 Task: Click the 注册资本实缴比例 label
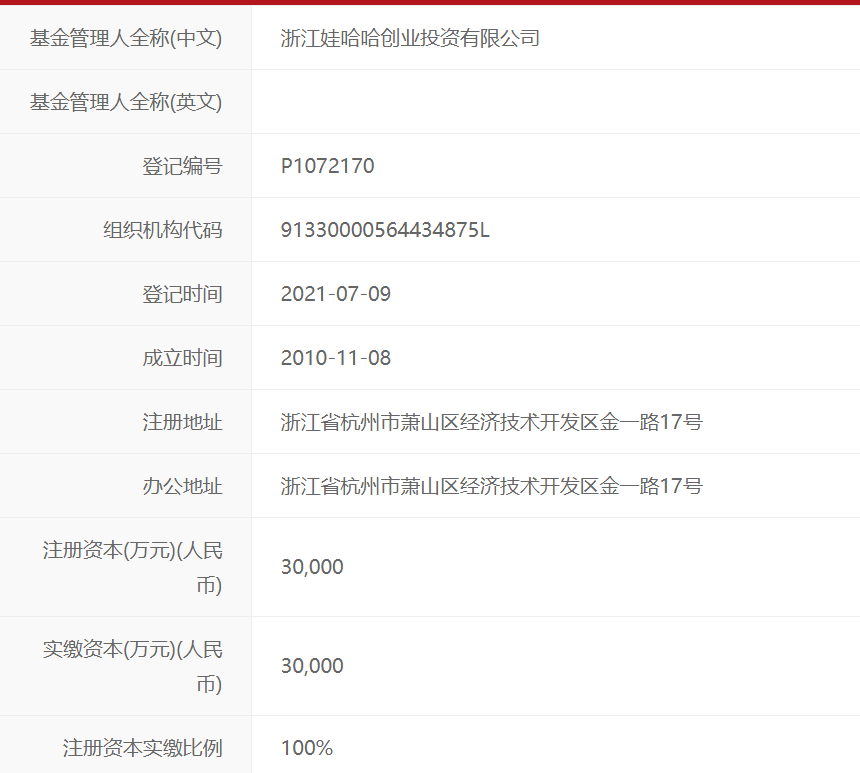143,748
